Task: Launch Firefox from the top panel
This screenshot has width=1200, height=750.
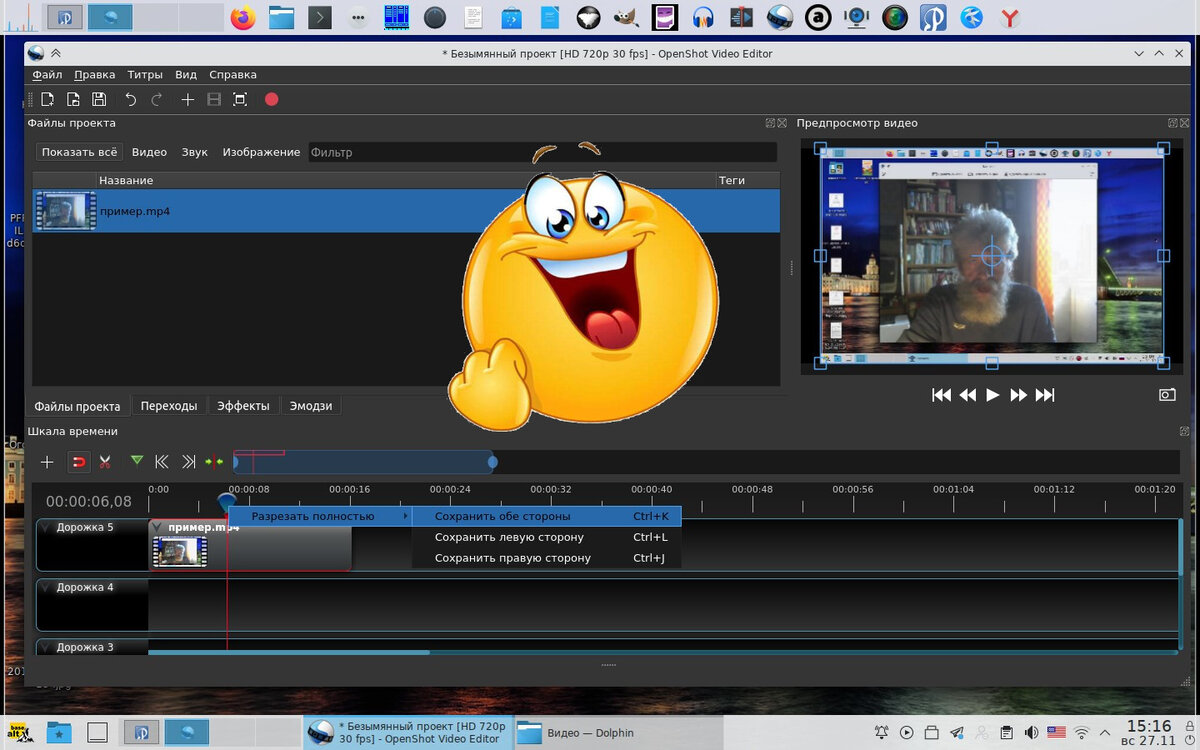Action: (x=242, y=17)
